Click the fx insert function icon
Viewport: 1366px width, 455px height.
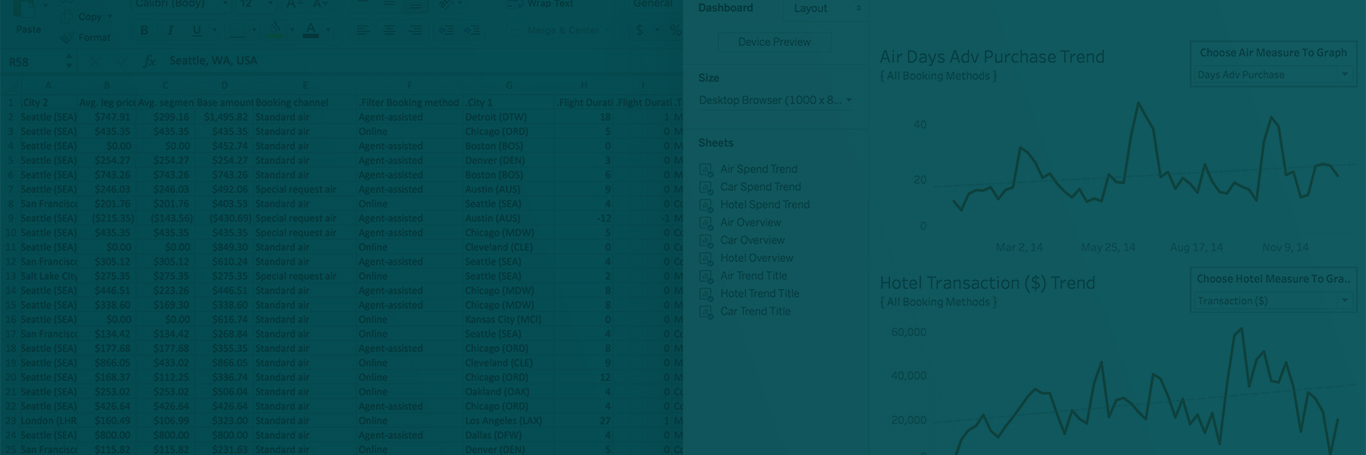149,61
